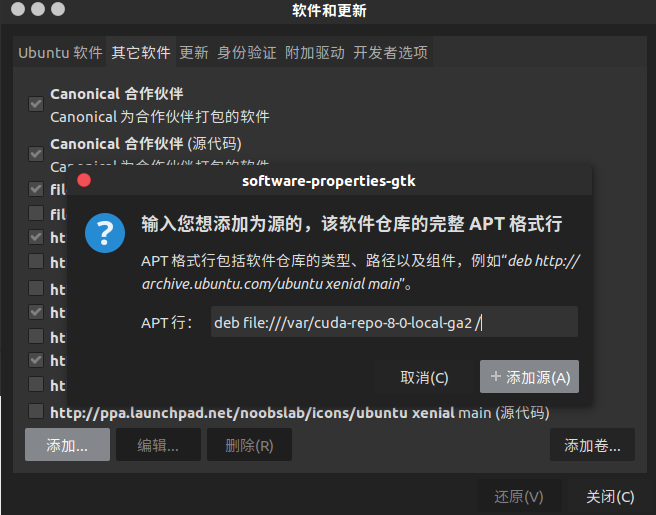Image resolution: width=656 pixels, height=515 pixels.
Task: Click the blue question mark dialog icon
Action: 105,233
